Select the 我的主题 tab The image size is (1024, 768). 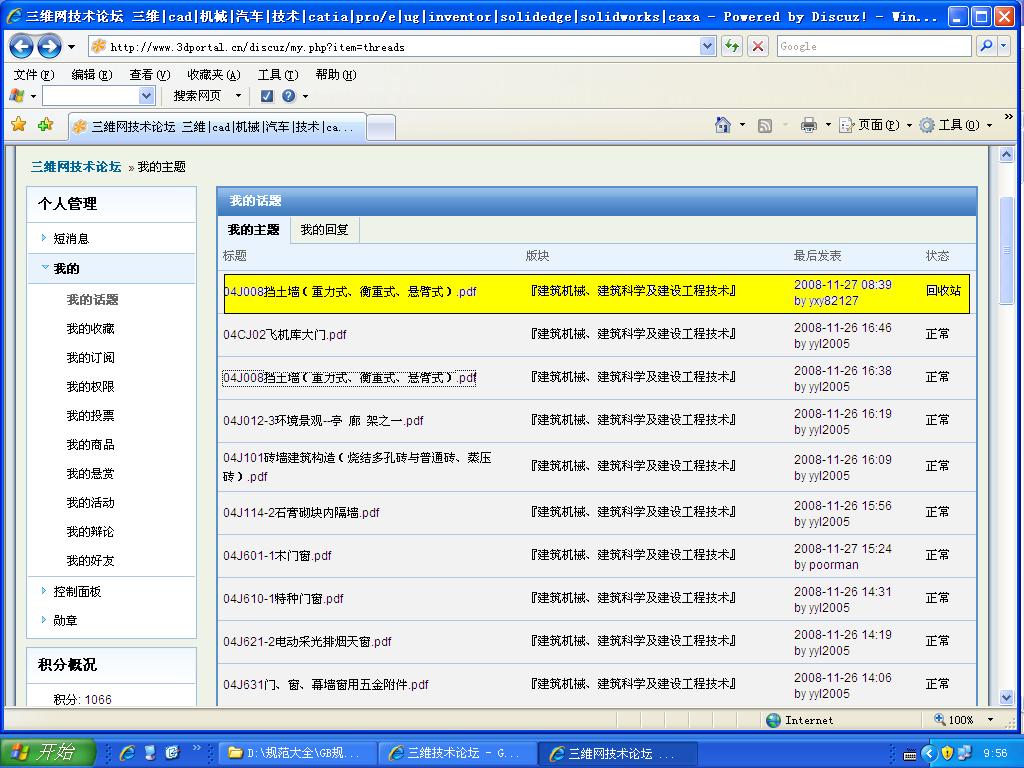pos(253,230)
